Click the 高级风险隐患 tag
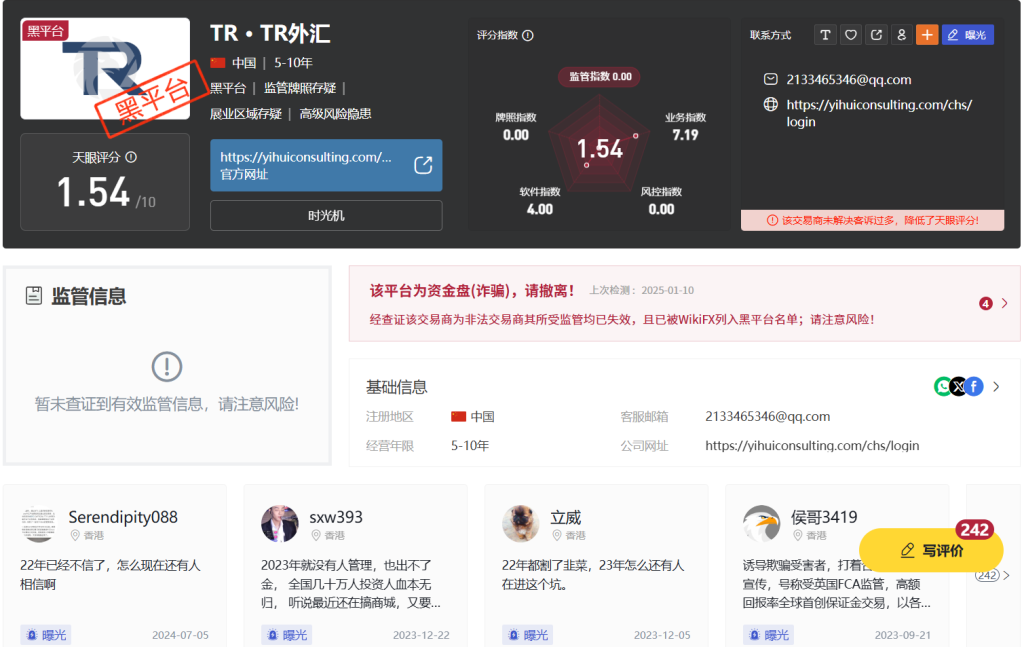Viewport: 1024px width, 647px height. pos(335,114)
